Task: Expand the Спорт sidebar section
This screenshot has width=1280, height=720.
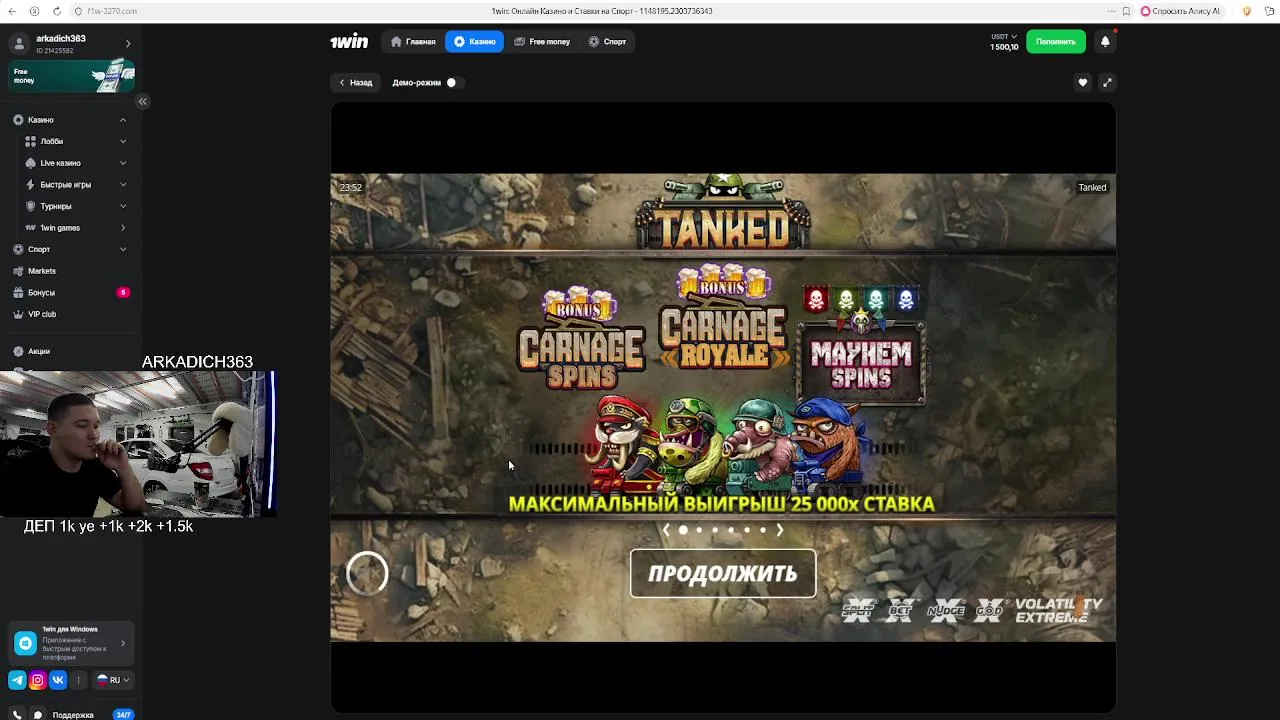Action: pos(123,249)
